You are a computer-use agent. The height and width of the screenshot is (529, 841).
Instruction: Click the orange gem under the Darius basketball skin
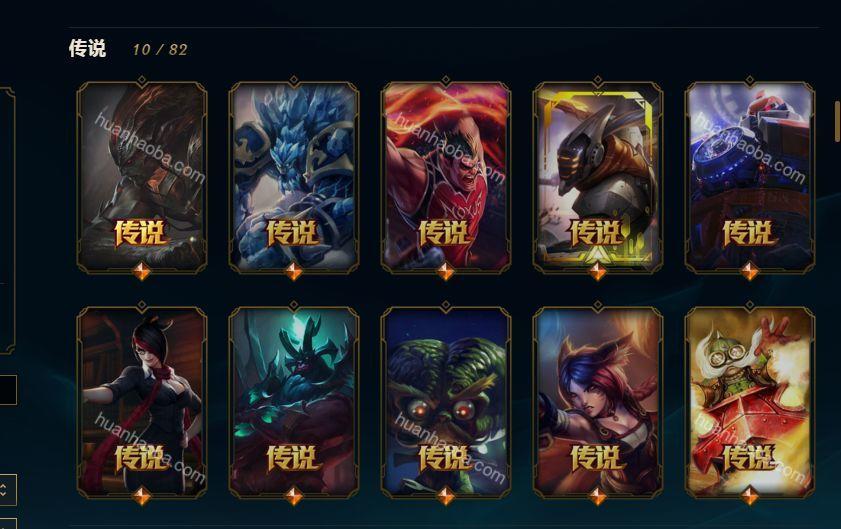pos(446,271)
